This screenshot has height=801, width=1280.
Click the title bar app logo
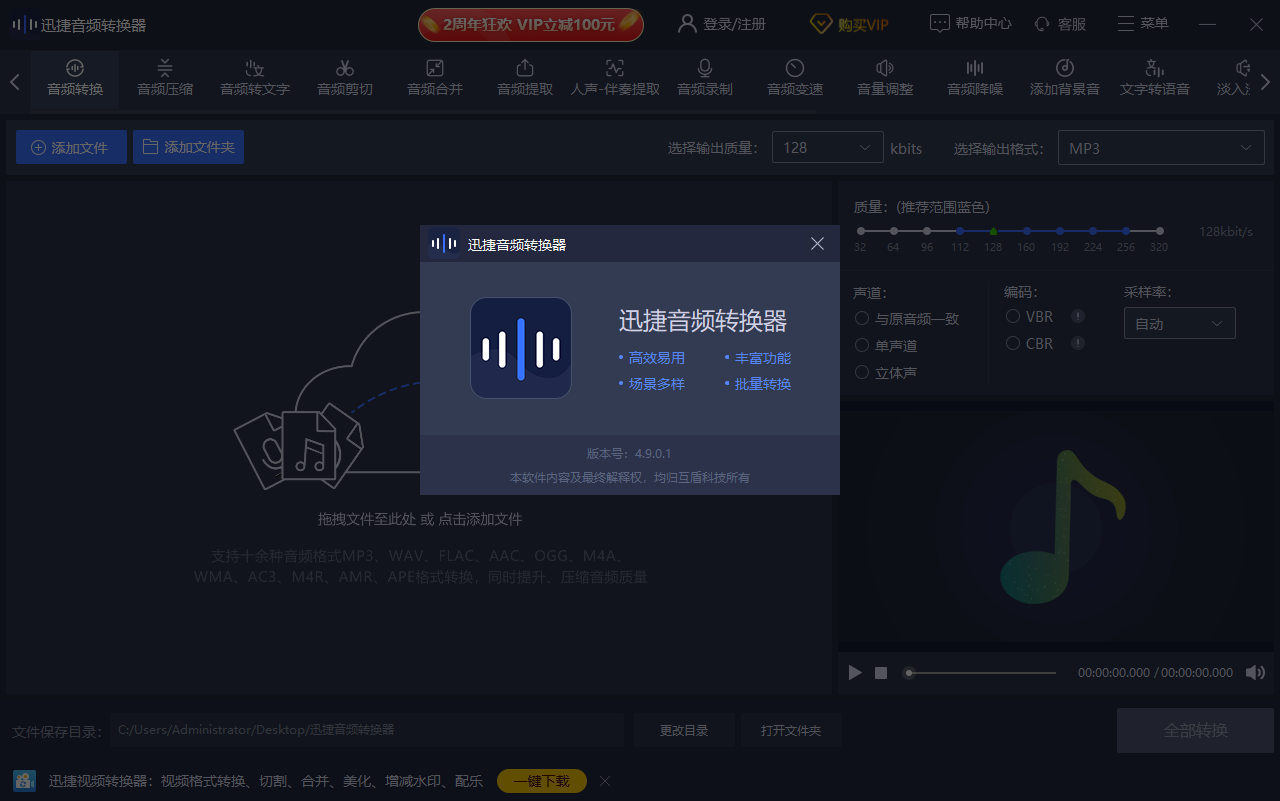click(25, 24)
